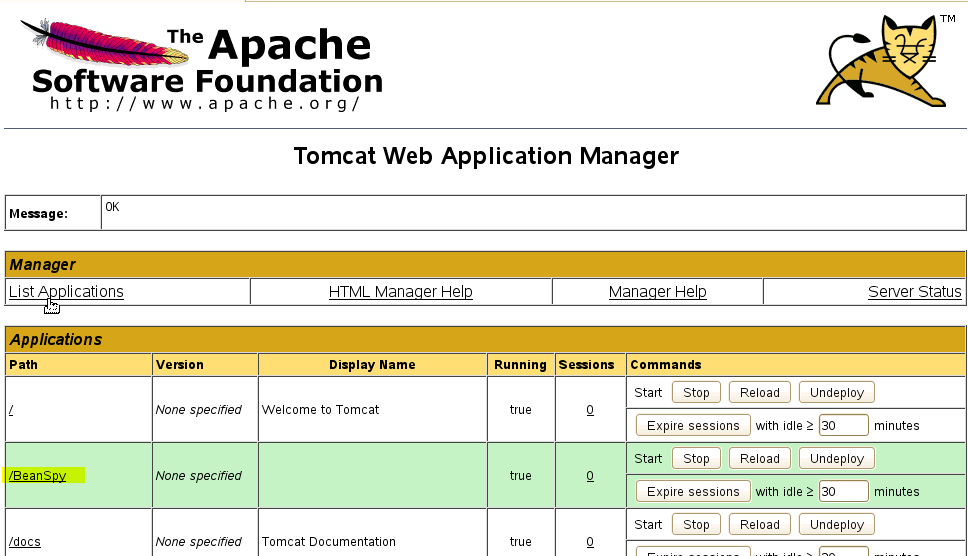Click the 'true' running value for /docs

click(x=520, y=542)
